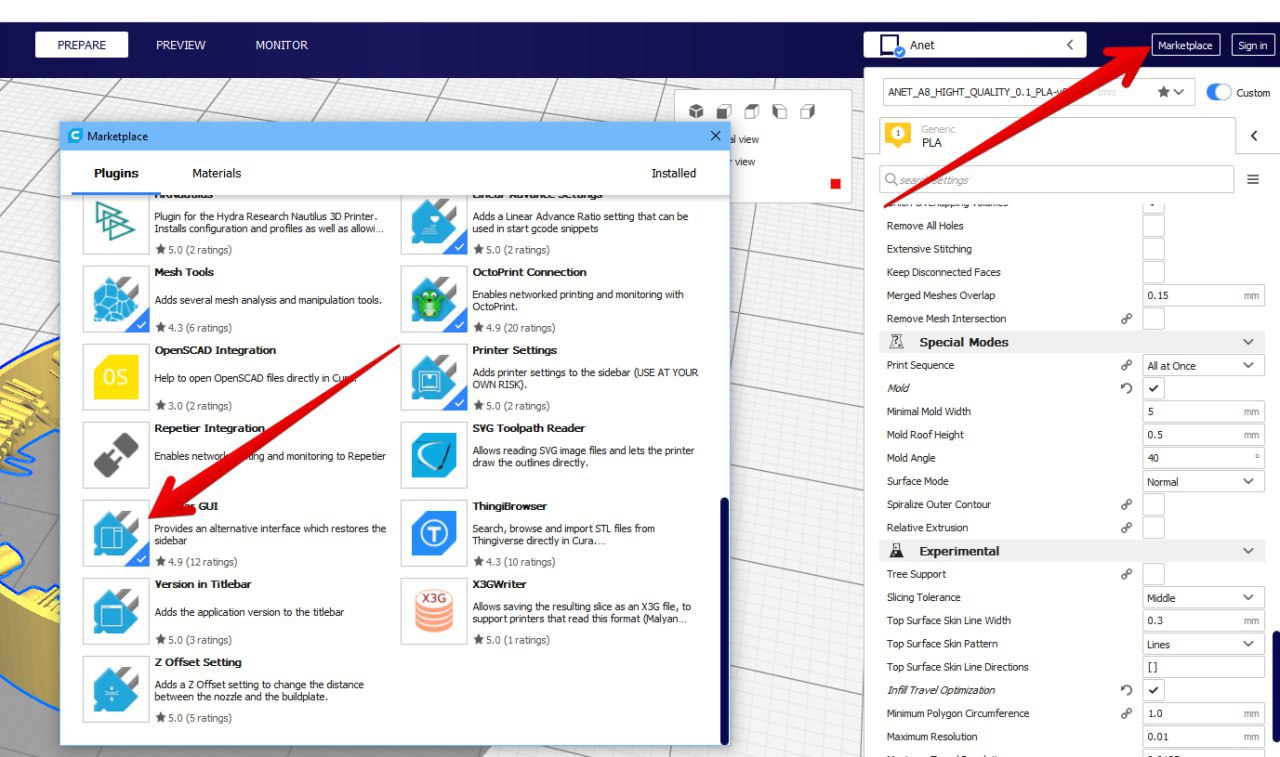1280x757 pixels.
Task: Open the ThingiBrowser plugin icon
Action: pyautogui.click(x=434, y=534)
